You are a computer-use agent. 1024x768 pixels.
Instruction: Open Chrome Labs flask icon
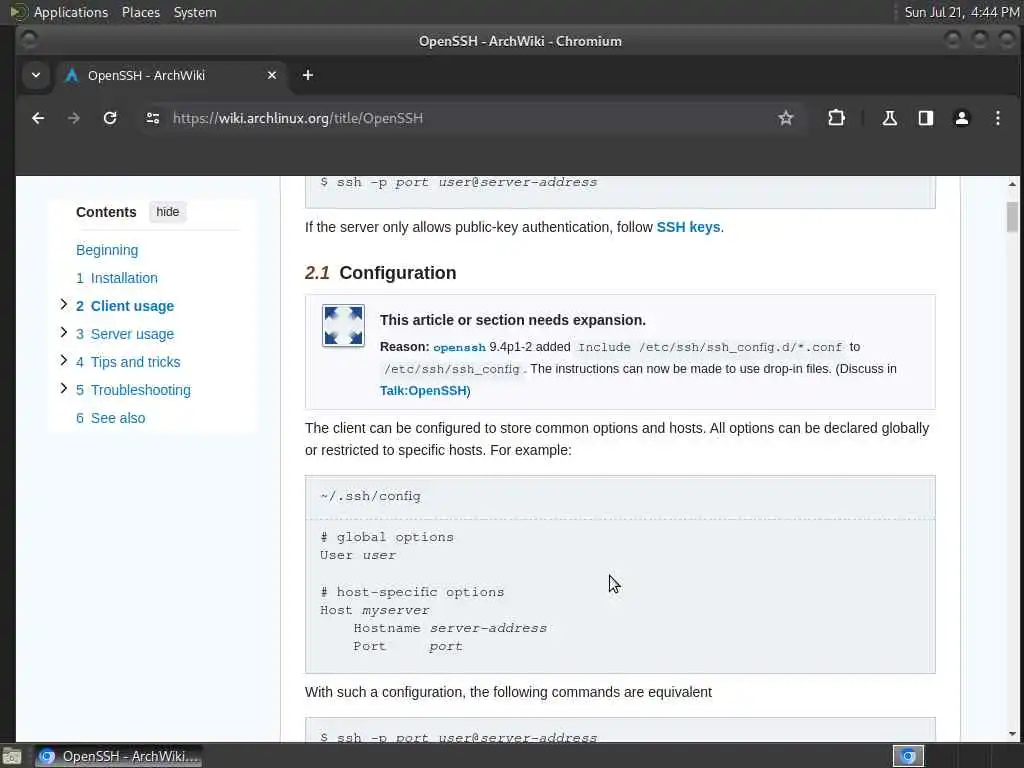(x=889, y=118)
